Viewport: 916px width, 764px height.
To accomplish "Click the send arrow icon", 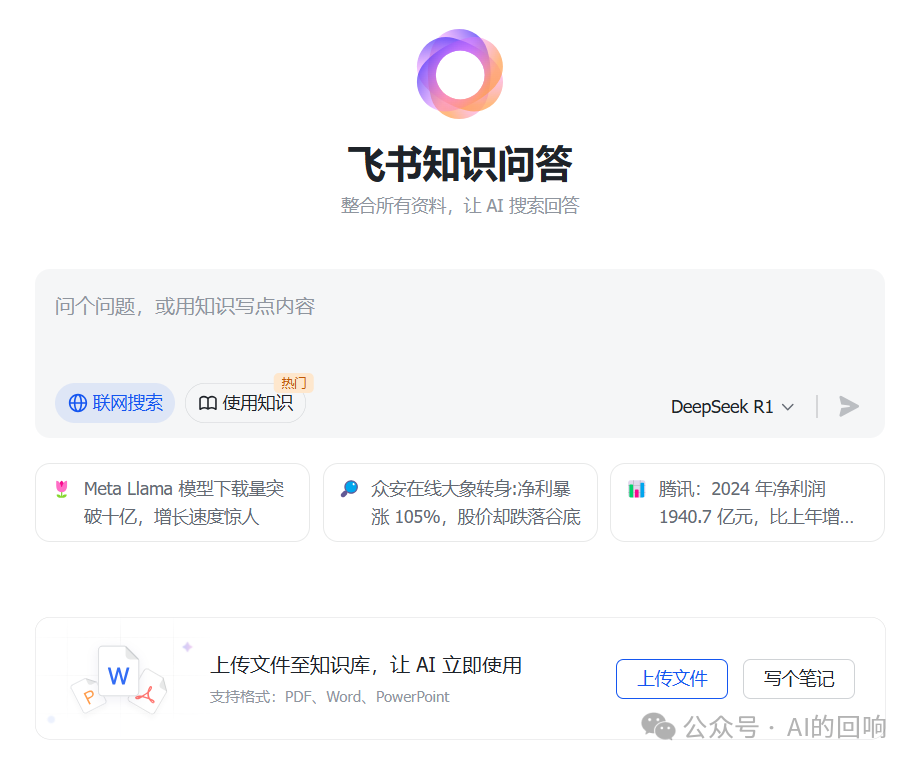I will tap(849, 406).
